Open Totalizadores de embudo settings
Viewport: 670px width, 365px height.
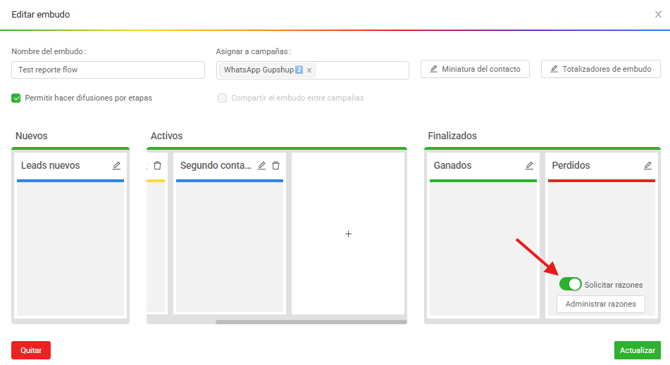[x=601, y=69]
